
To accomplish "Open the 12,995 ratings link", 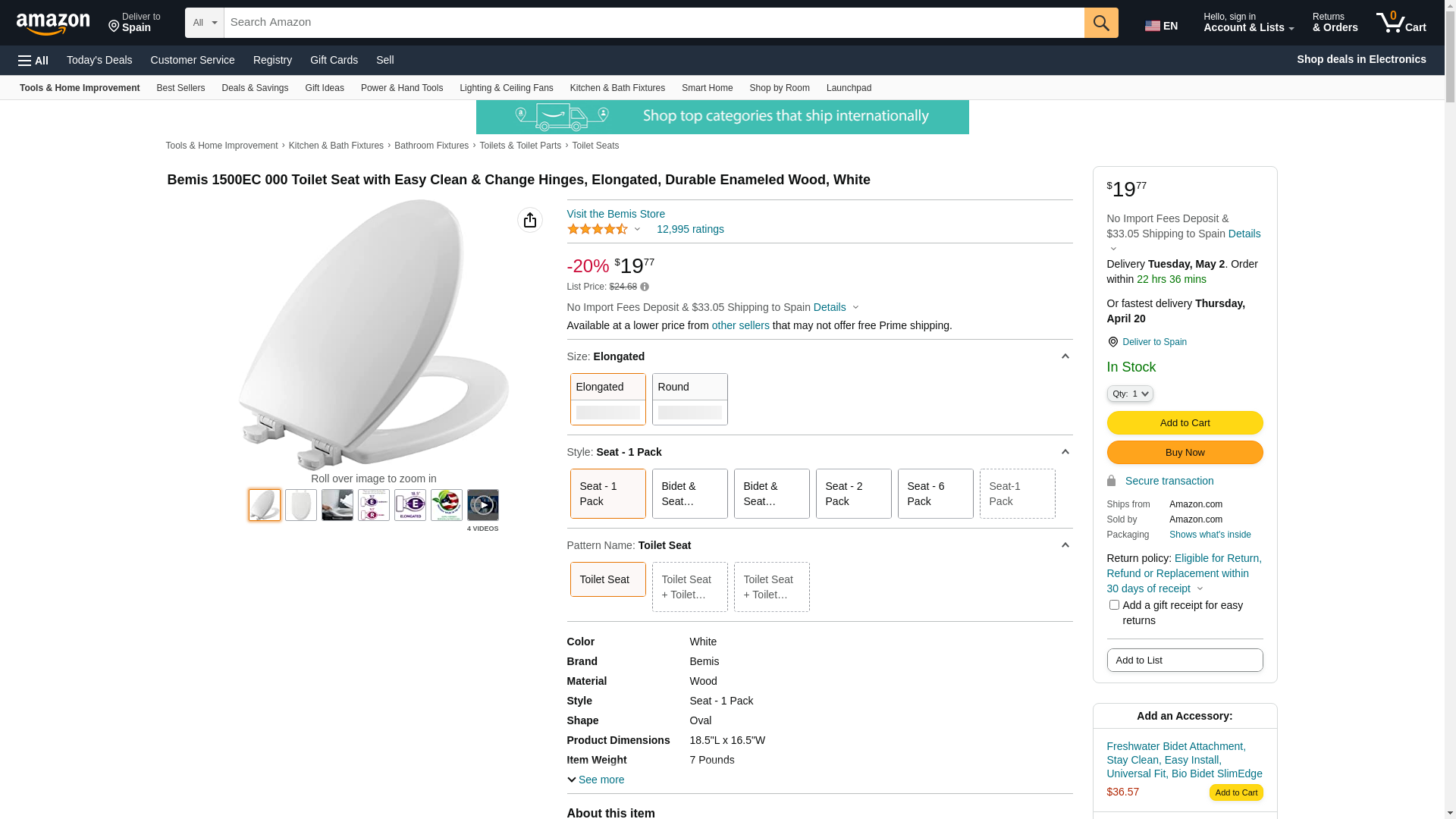I will (x=689, y=229).
